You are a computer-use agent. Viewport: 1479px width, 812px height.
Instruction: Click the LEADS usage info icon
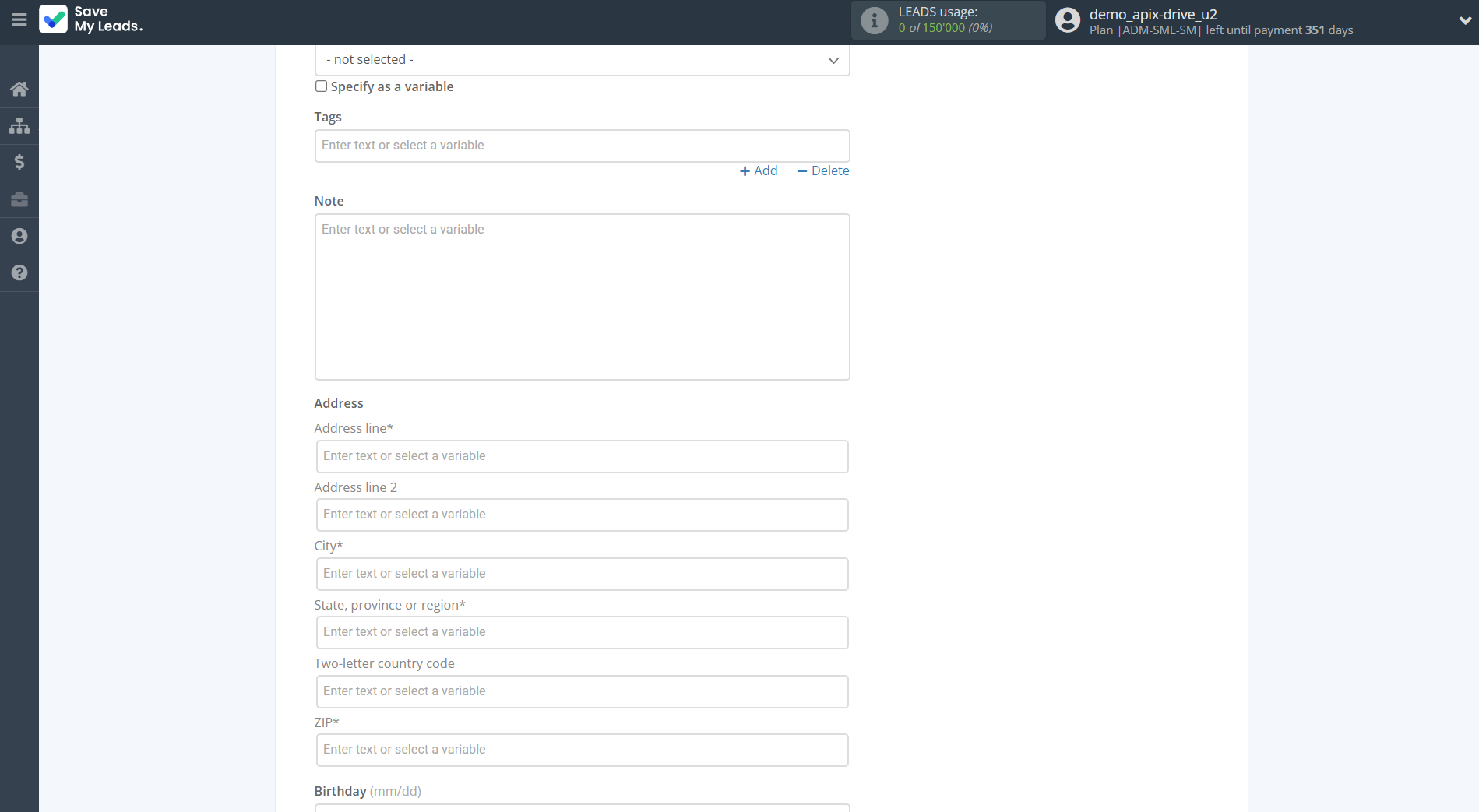(x=874, y=20)
